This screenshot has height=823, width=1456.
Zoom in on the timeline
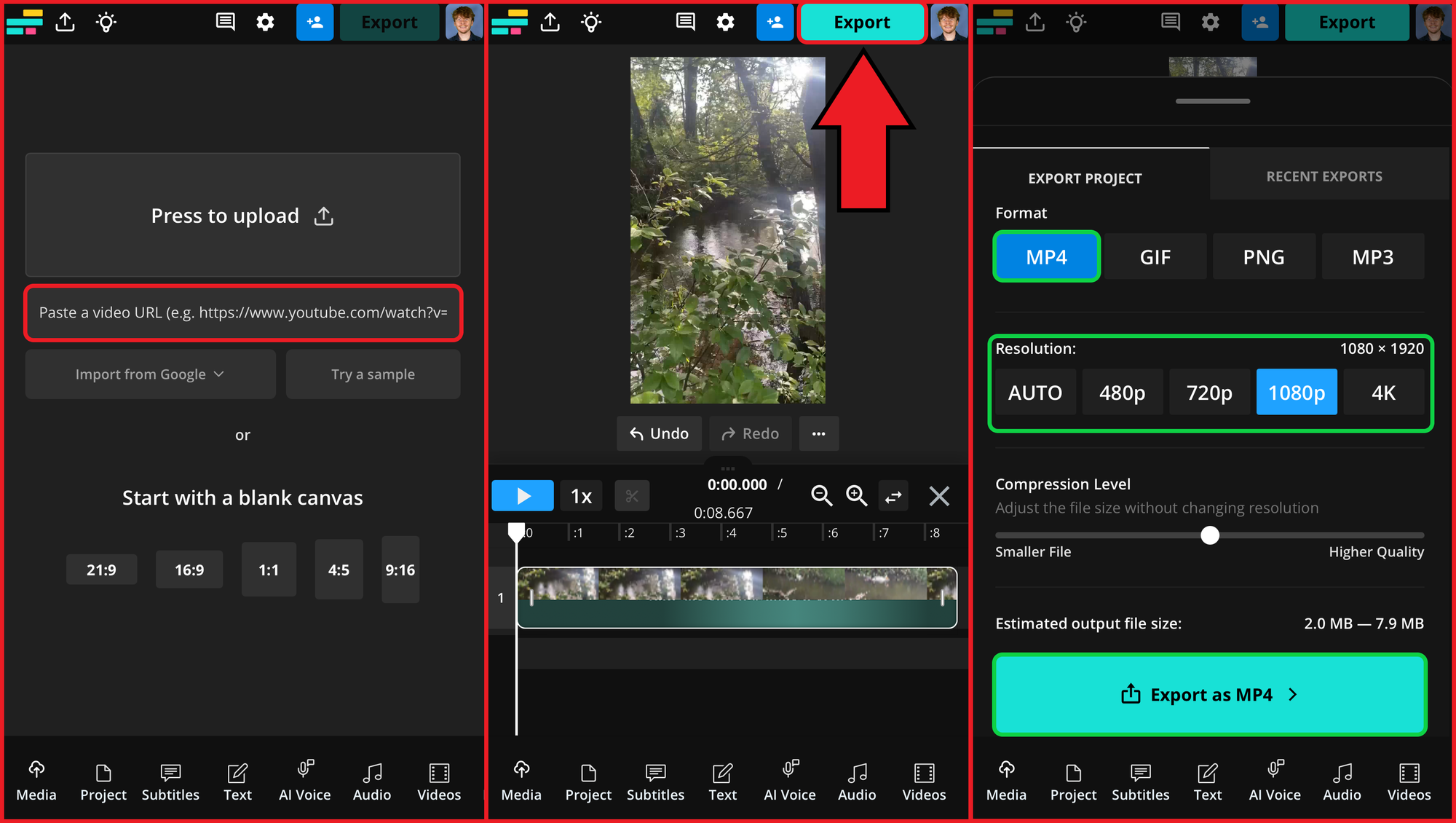point(857,495)
